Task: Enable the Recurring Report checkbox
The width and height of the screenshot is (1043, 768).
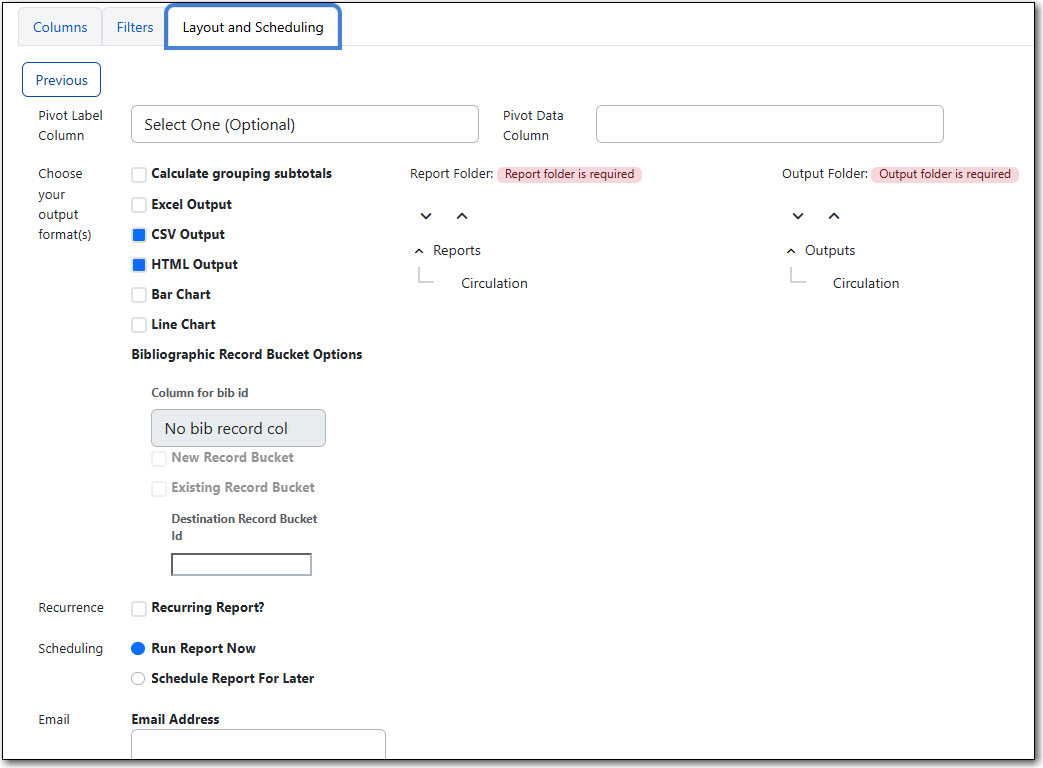Action: click(x=139, y=608)
